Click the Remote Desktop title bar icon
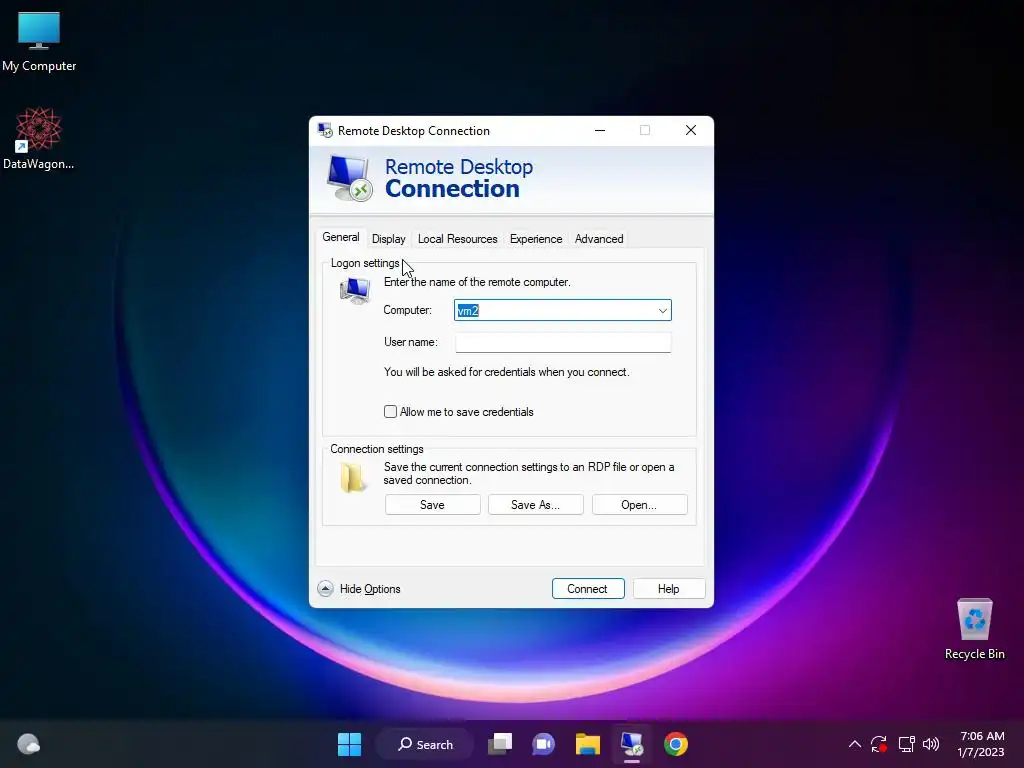Viewport: 1024px width, 768px height. [325, 130]
